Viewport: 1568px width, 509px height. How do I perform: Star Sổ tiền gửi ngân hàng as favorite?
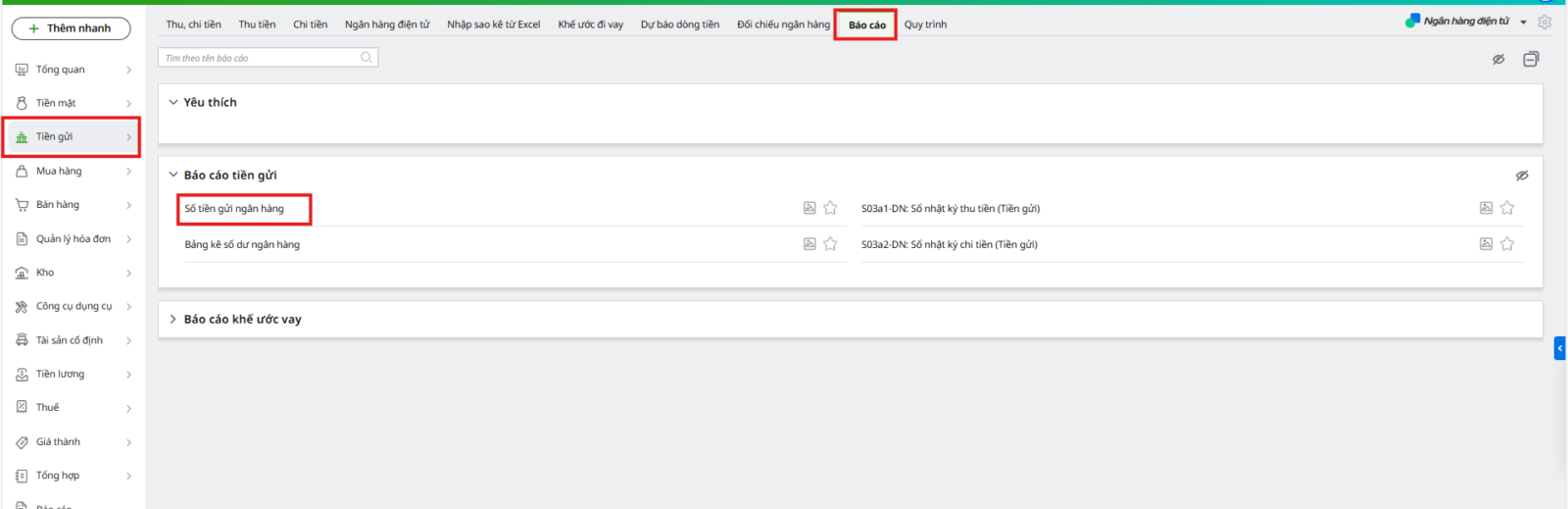click(830, 208)
